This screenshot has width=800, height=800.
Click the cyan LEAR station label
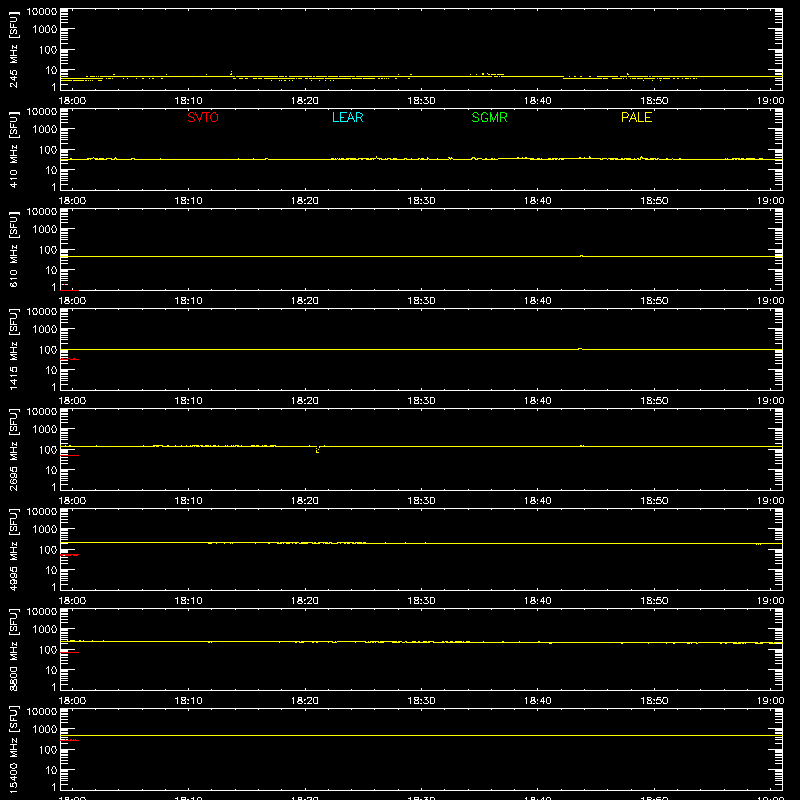(x=347, y=117)
